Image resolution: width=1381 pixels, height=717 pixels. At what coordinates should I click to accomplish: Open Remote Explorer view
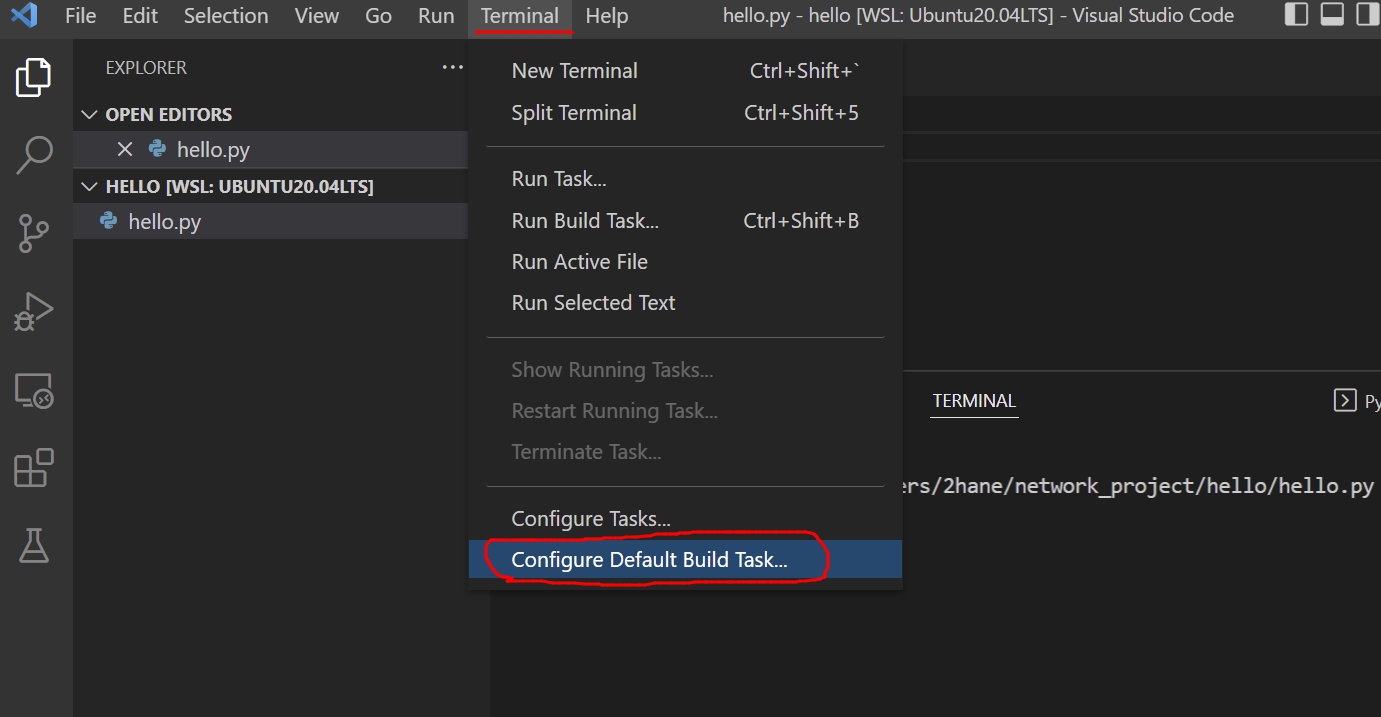pyautogui.click(x=33, y=390)
